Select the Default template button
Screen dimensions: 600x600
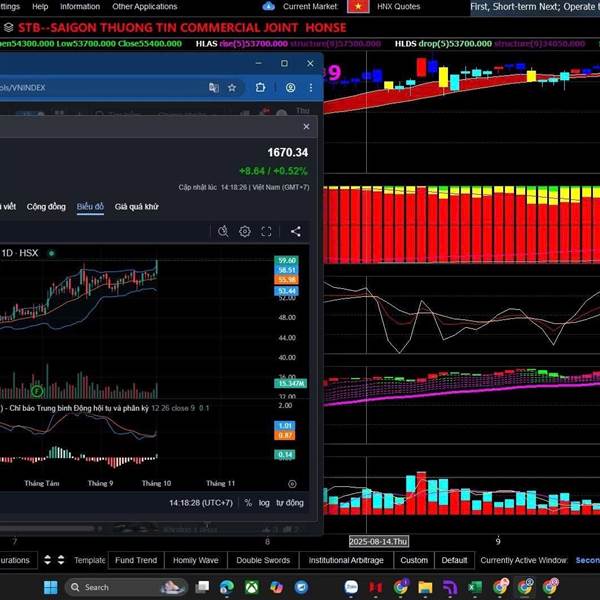click(454, 560)
